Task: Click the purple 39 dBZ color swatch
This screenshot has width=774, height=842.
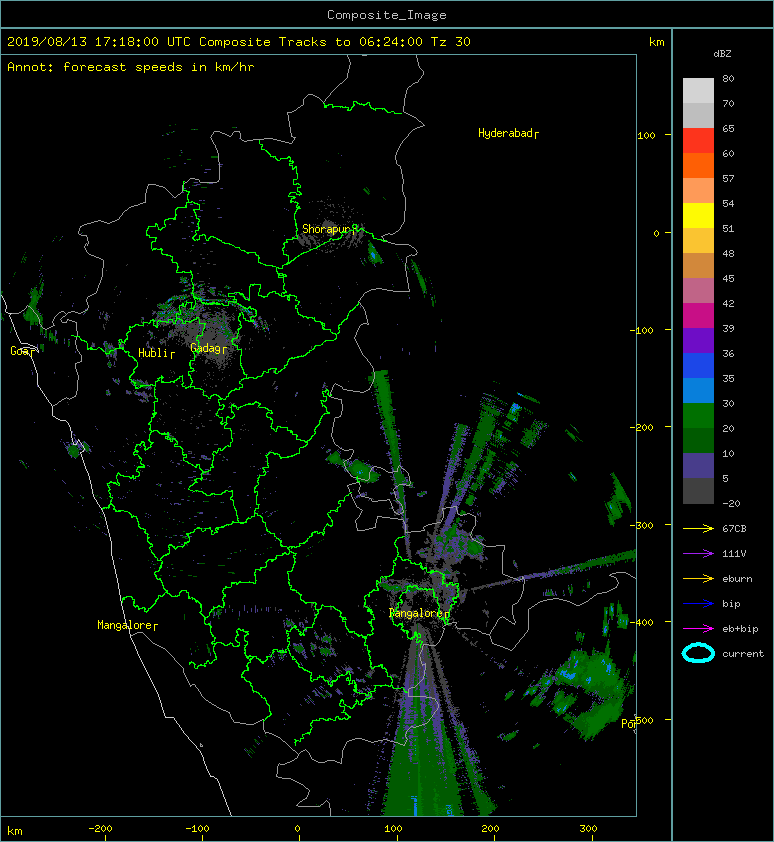Action: click(x=698, y=340)
